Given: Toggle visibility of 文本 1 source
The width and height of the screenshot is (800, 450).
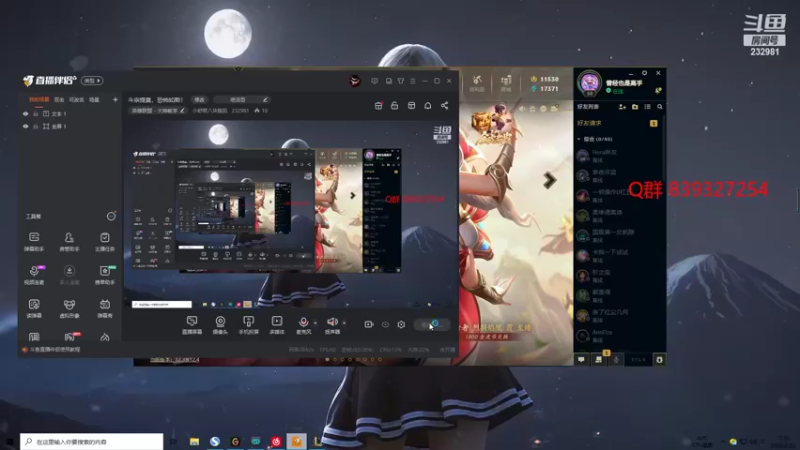Looking at the screenshot, I should click(26, 114).
